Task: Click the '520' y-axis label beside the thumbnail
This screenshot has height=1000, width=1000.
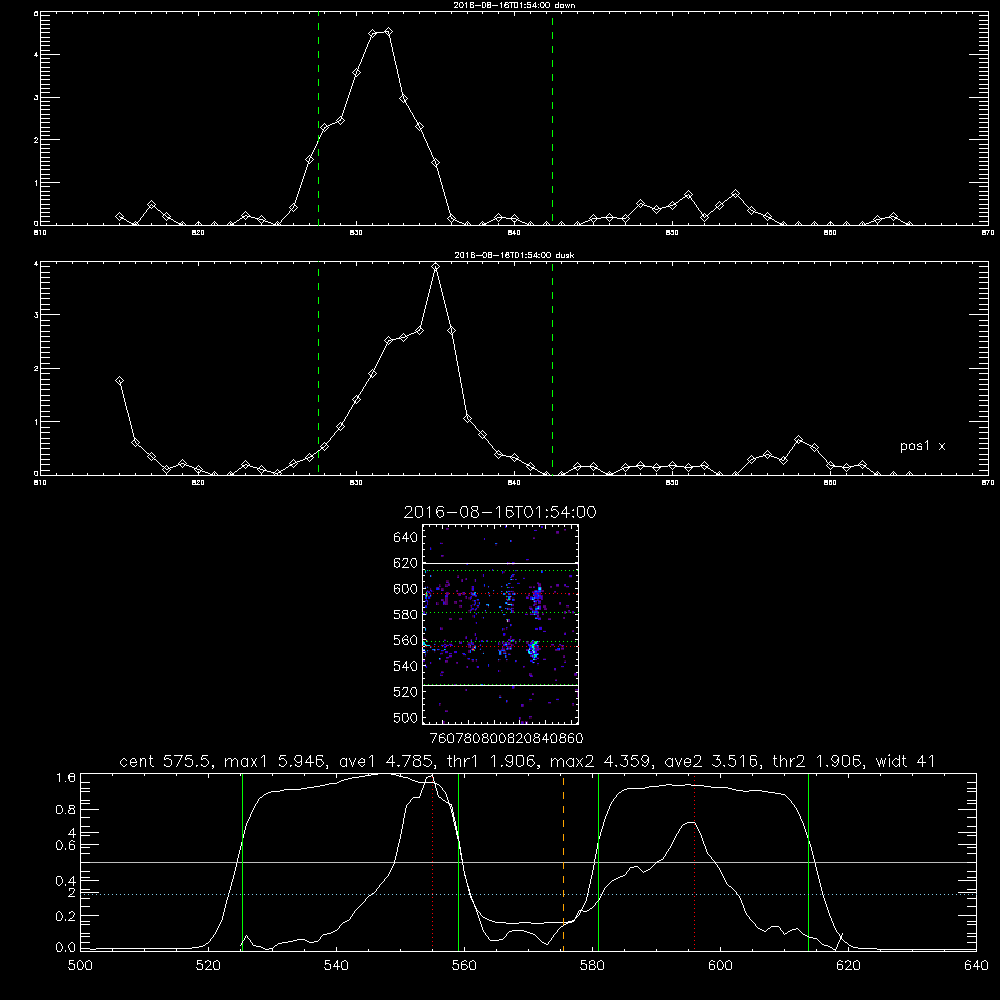Action: 406,692
